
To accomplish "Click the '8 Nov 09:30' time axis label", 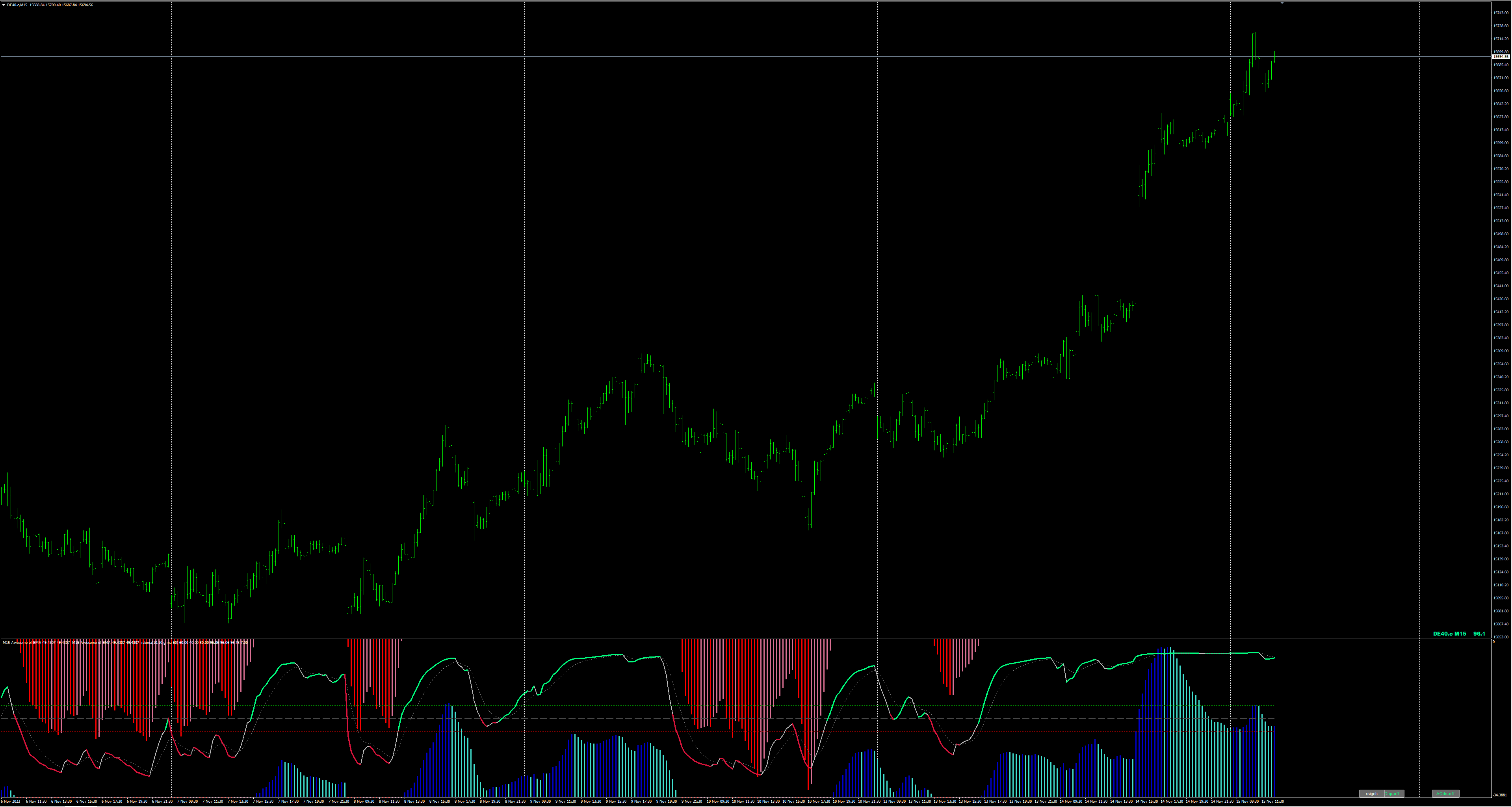I will [x=364, y=801].
